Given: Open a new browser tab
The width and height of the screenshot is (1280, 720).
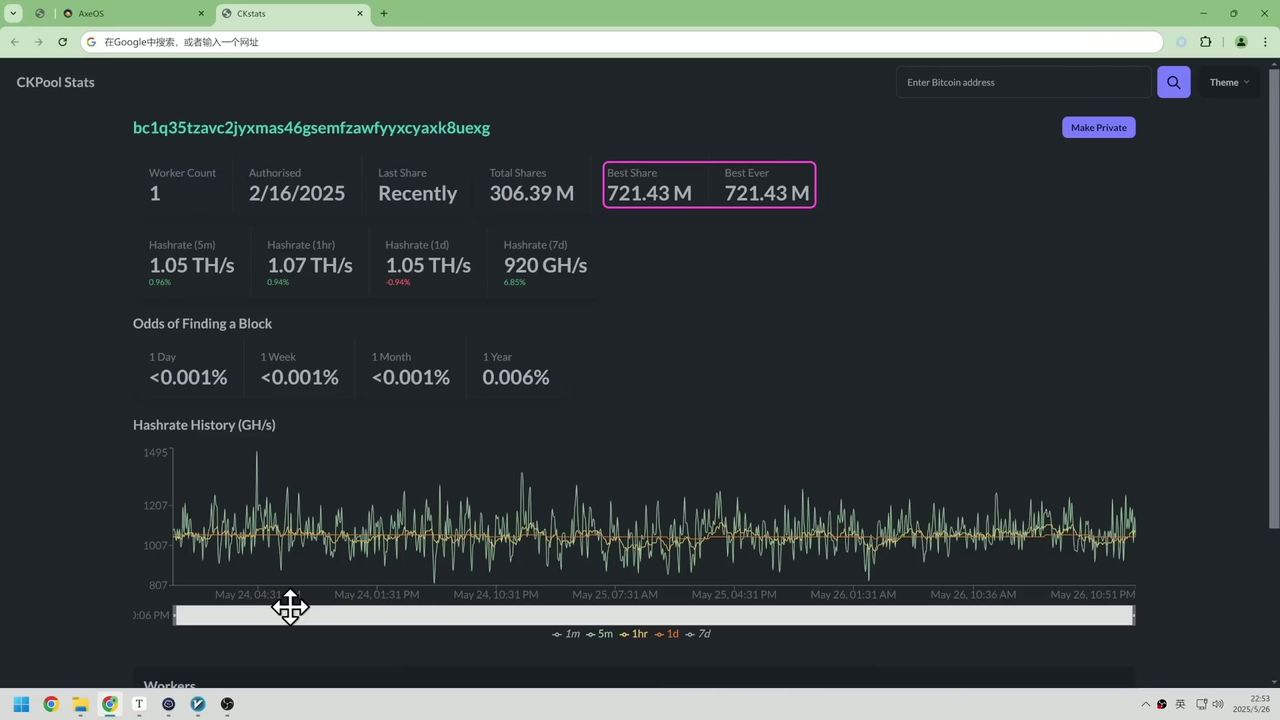Looking at the screenshot, I should click(x=383, y=14).
